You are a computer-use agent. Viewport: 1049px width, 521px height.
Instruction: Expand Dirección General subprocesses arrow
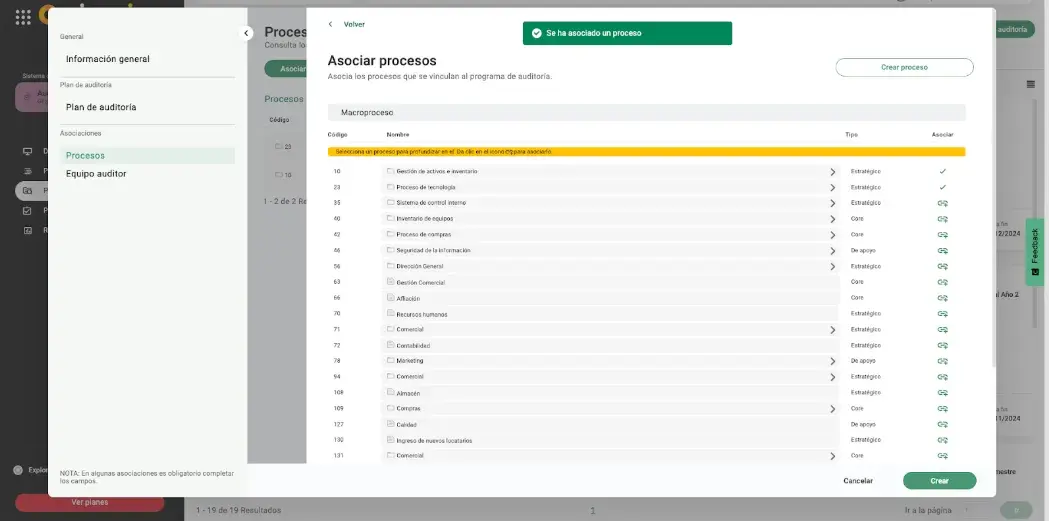(x=832, y=267)
